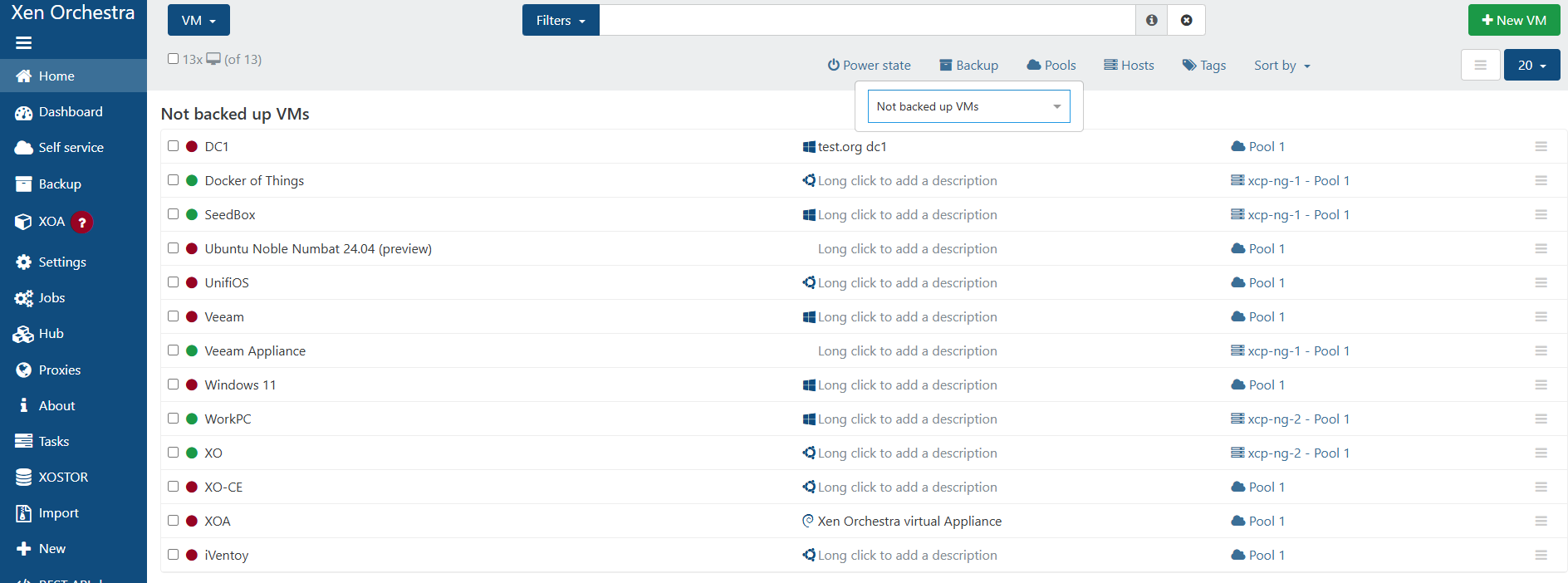Image resolution: width=1568 pixels, height=583 pixels.
Task: Open Pool 1 link on XO-CE row
Action: coord(1267,487)
